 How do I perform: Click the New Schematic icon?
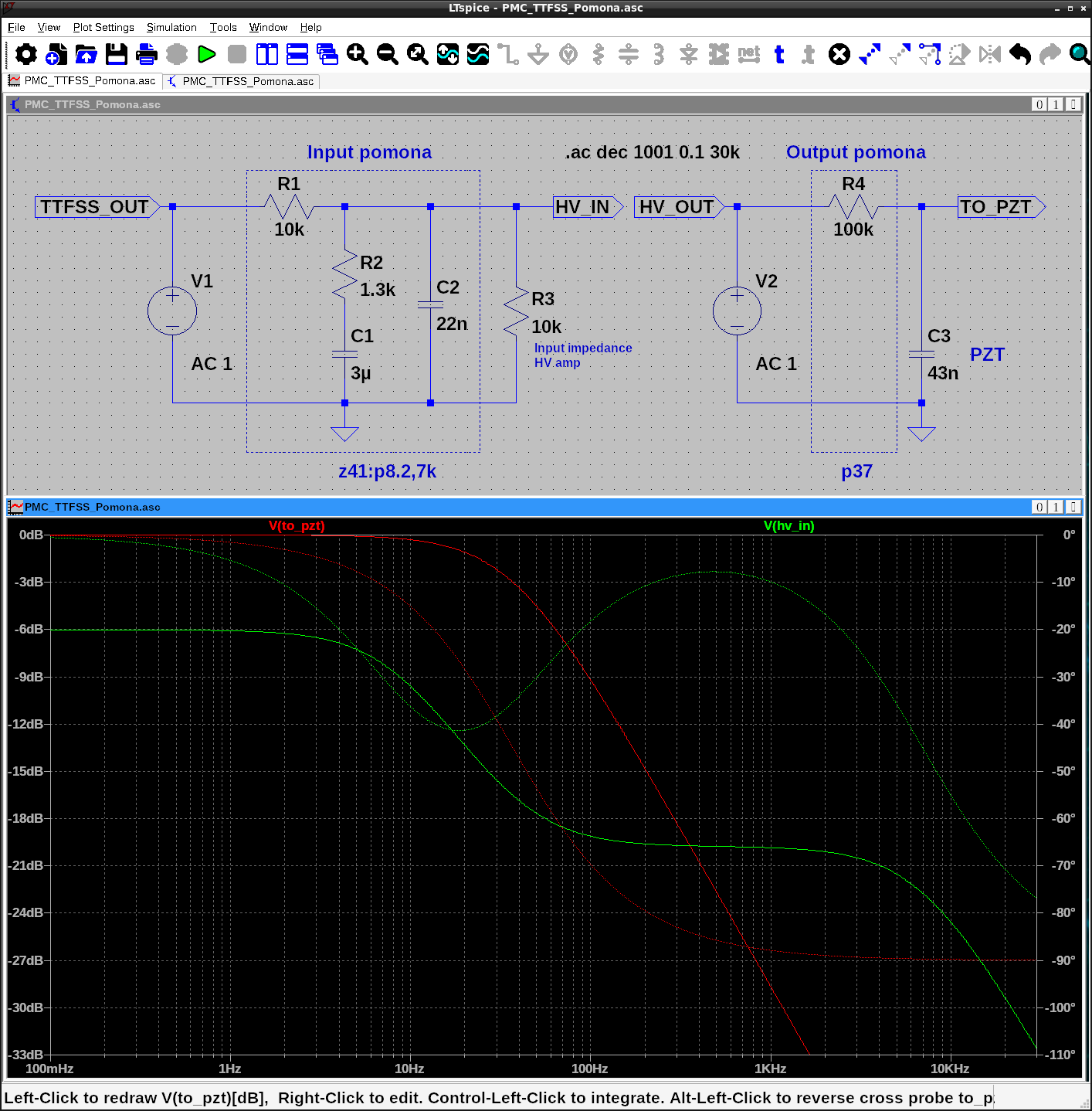tap(56, 54)
